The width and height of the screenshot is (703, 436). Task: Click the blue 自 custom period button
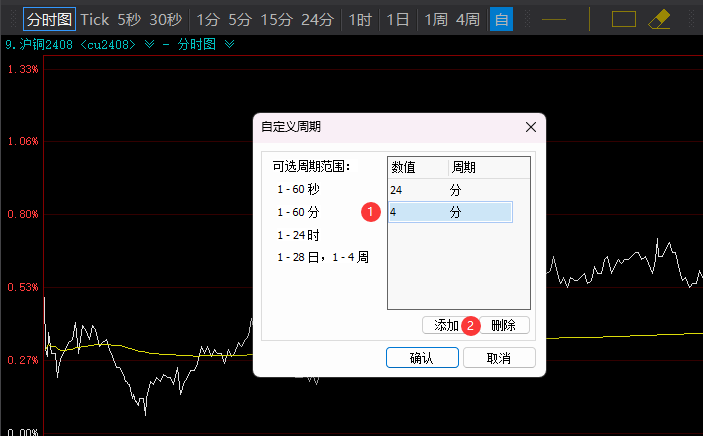501,19
